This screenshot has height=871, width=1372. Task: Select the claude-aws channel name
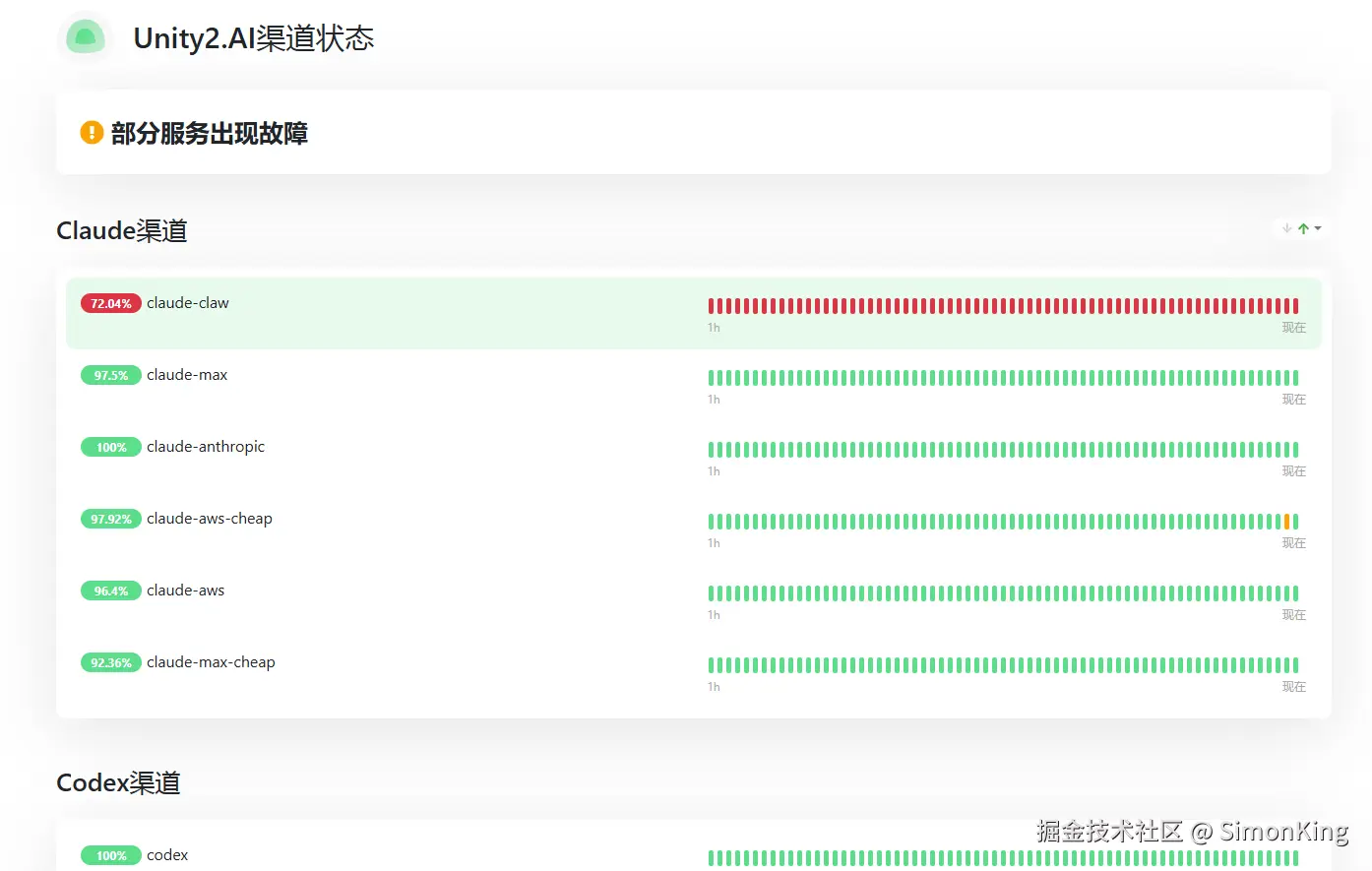pos(186,591)
